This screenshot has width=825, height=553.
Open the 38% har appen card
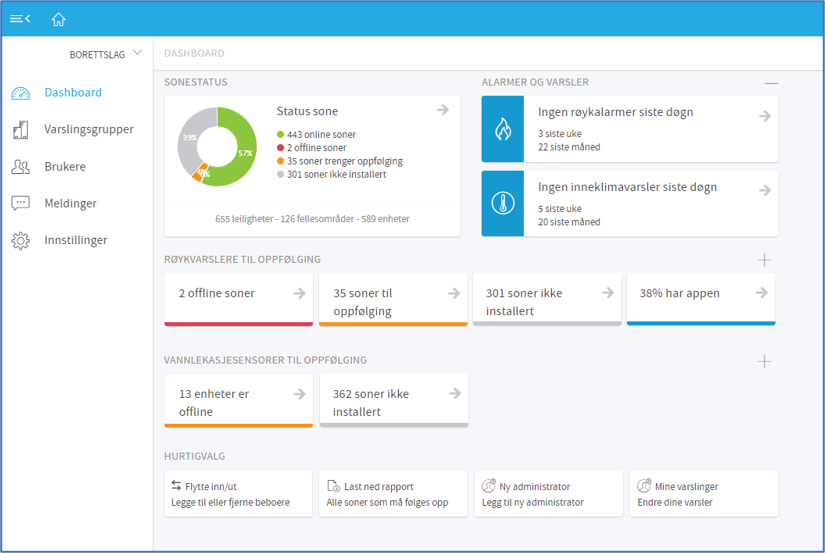[700, 298]
